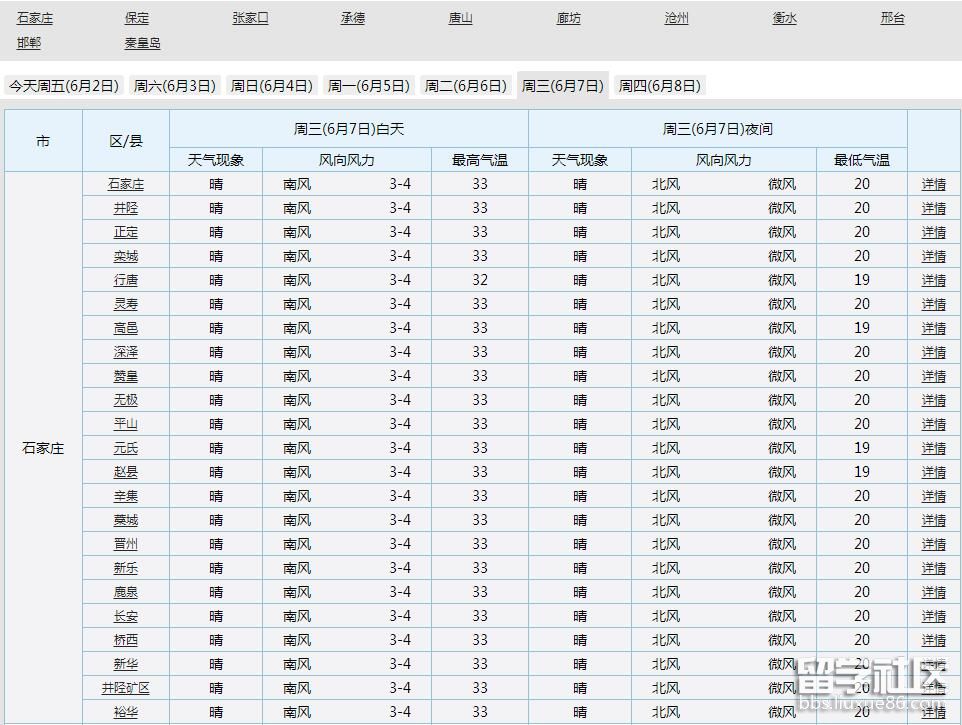Open the 衡水 city weather page
Screen dimensions: 962x725
point(784,17)
